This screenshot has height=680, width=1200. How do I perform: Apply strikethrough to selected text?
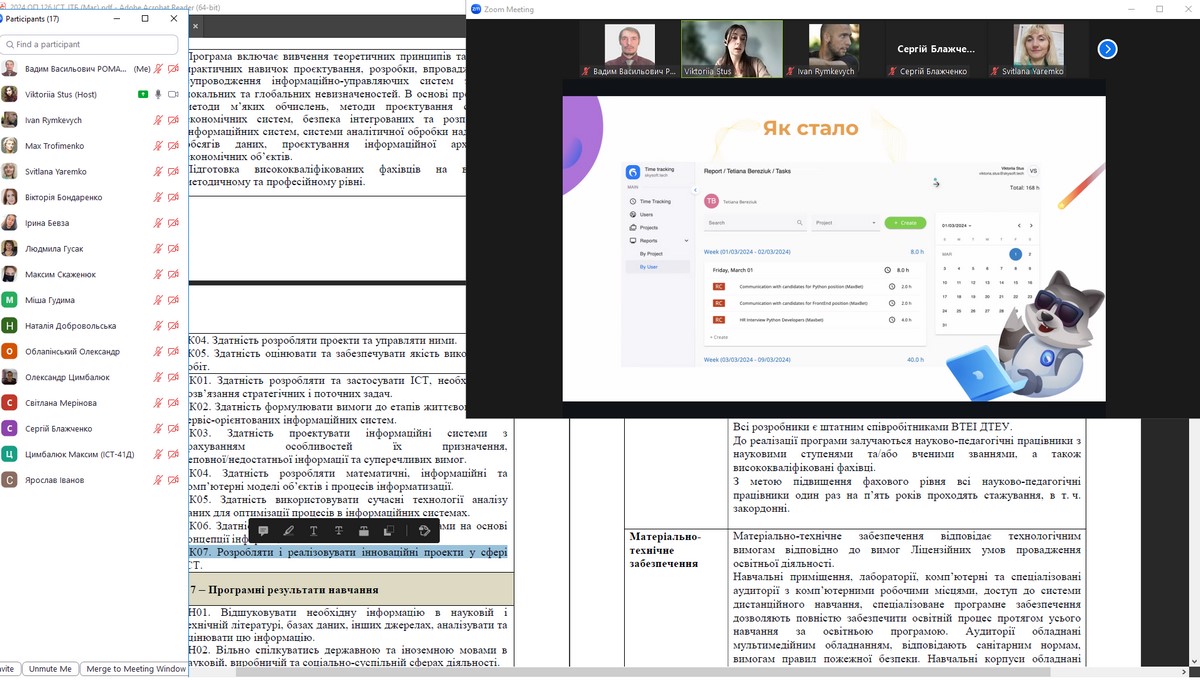(x=339, y=531)
